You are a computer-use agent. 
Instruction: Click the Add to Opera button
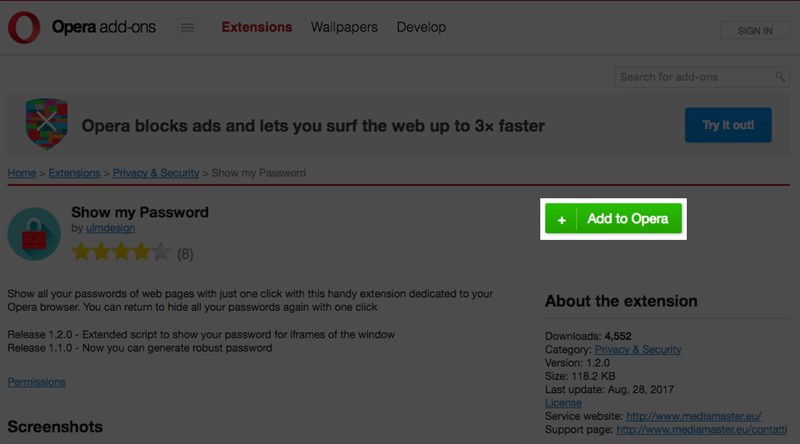(613, 218)
